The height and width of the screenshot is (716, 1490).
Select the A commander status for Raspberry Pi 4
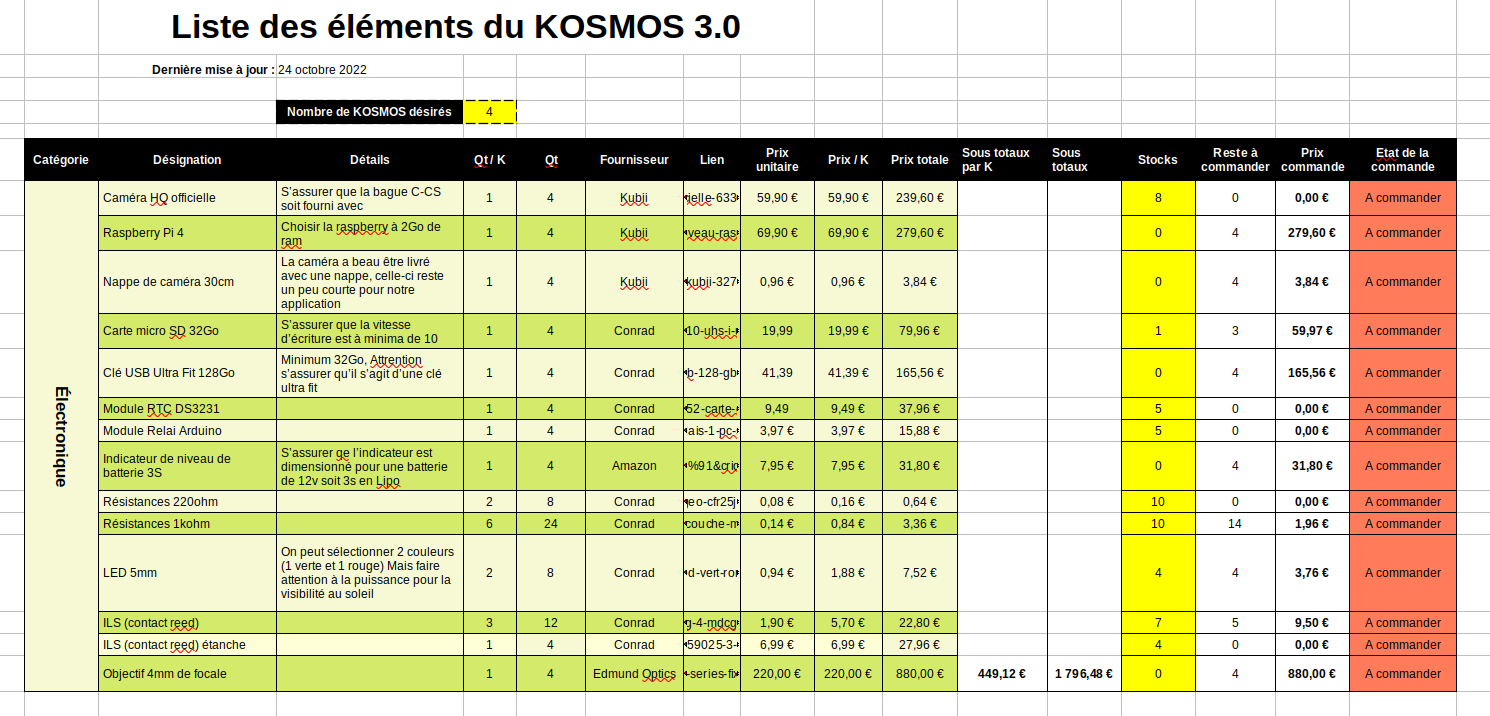[1403, 233]
